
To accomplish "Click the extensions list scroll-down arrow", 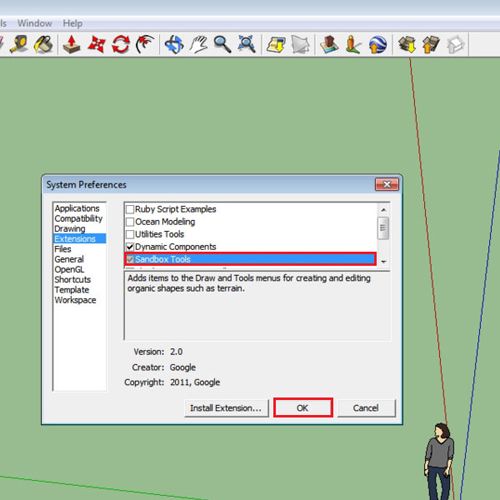I will [x=383, y=262].
